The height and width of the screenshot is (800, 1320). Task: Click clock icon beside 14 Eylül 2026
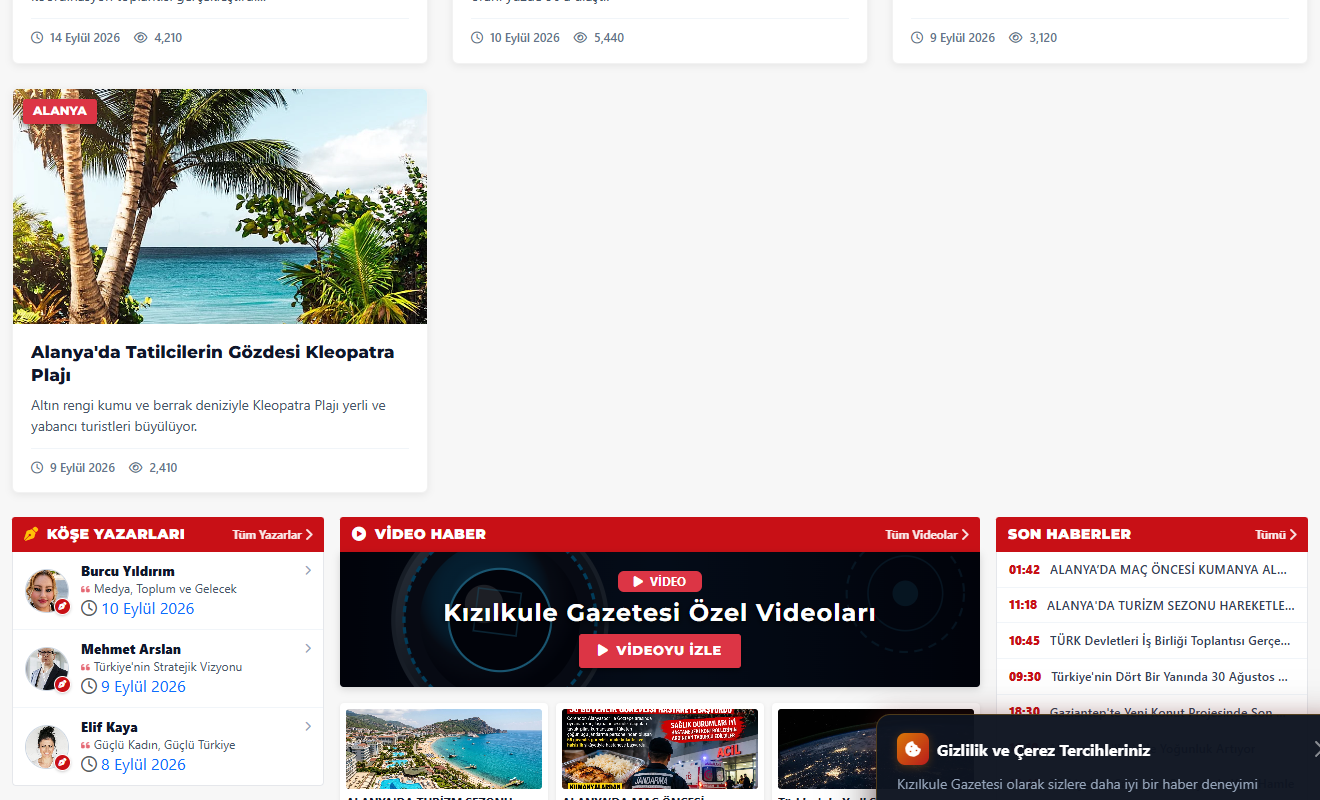tap(37, 38)
